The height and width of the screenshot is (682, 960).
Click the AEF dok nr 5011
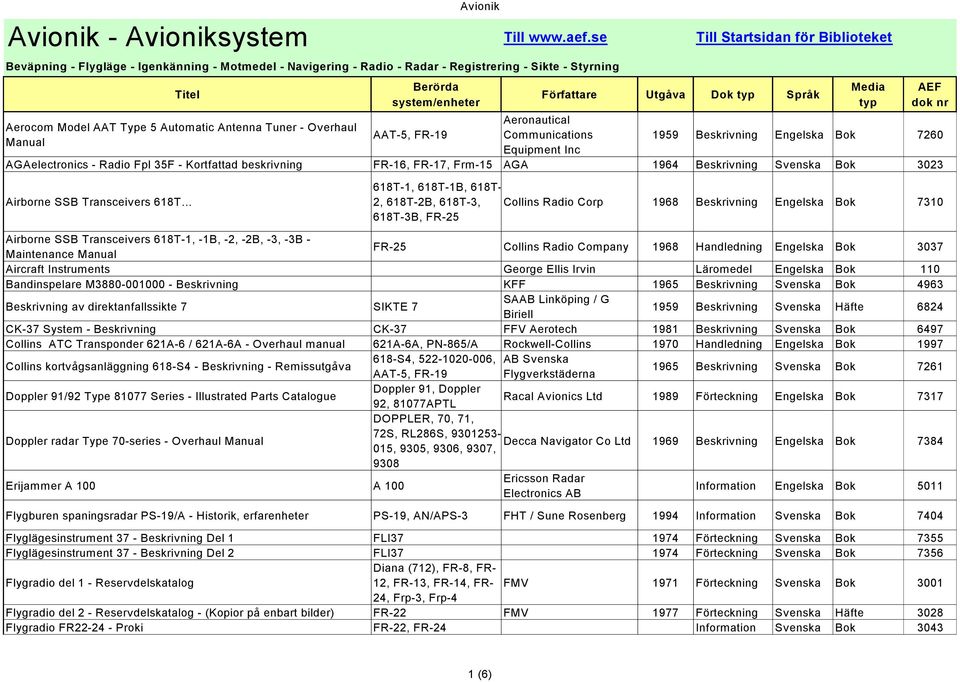[930, 486]
